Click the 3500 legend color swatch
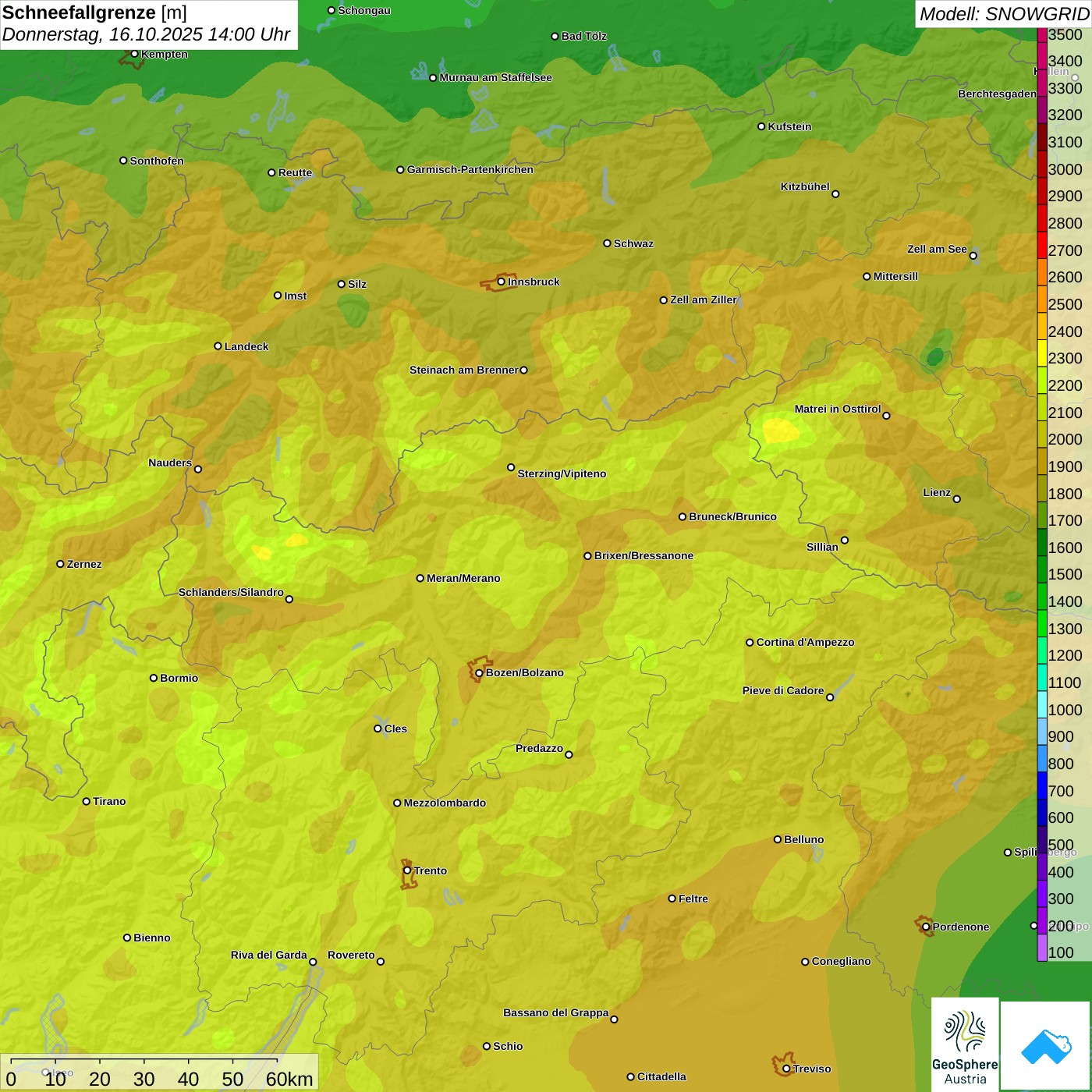The width and height of the screenshot is (1092, 1092). point(1042,35)
